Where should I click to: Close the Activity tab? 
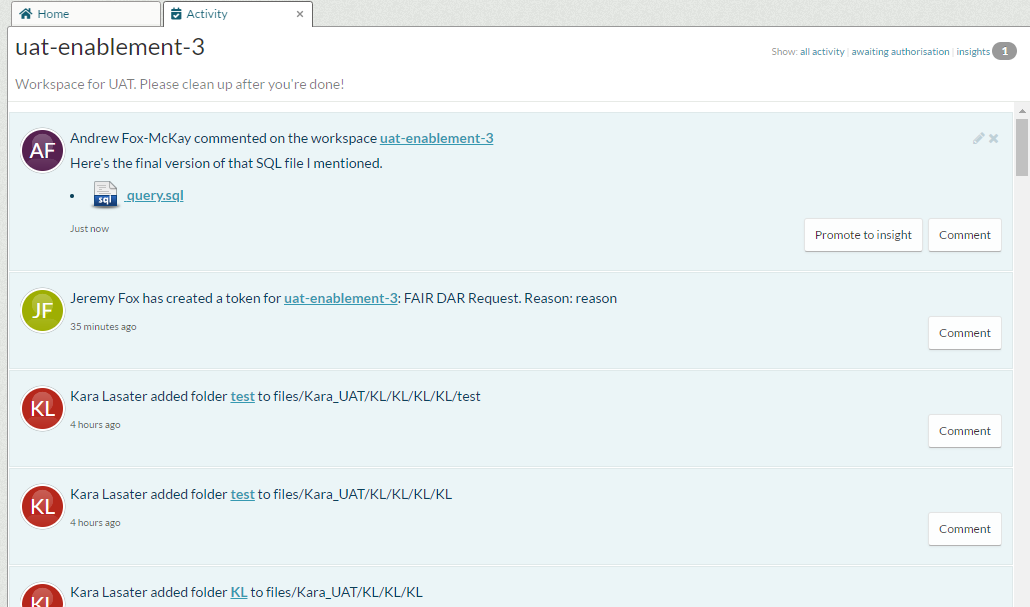[x=299, y=13]
